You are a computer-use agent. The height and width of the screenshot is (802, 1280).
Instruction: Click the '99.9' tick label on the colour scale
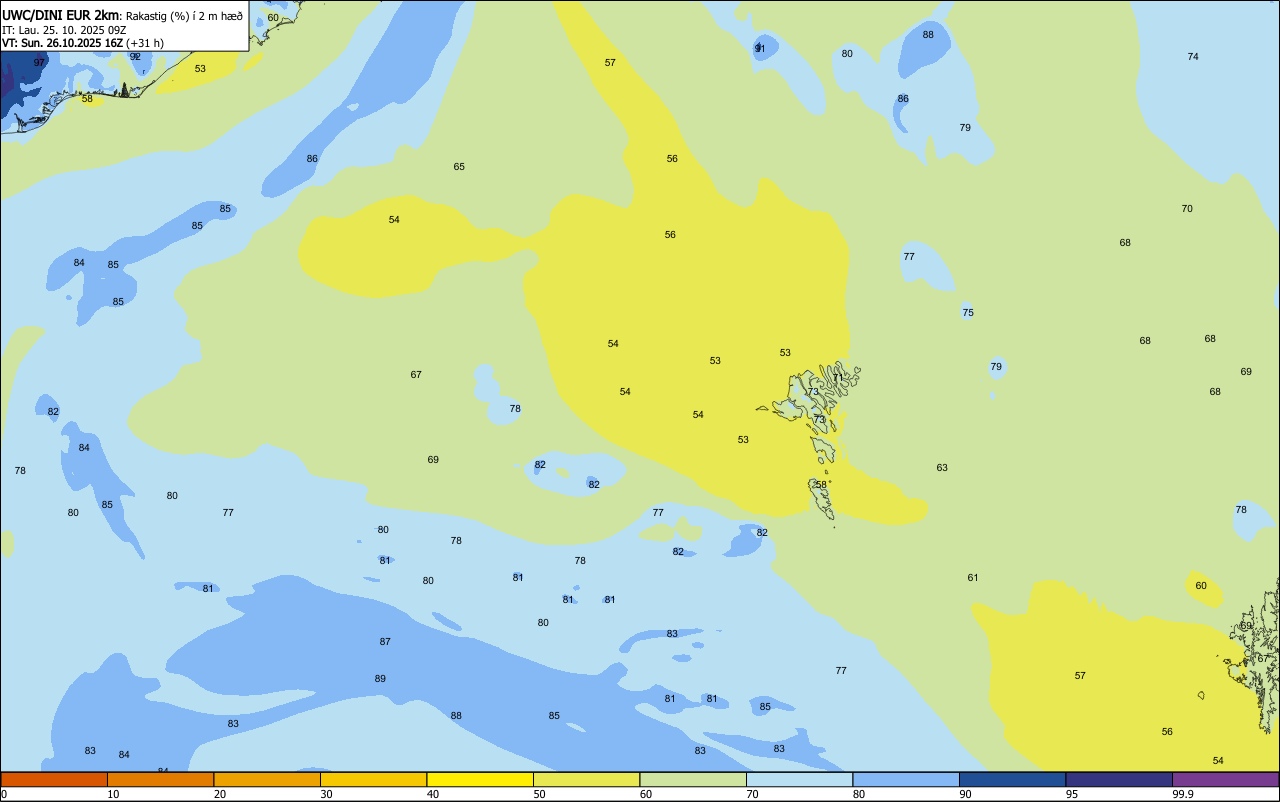(x=1183, y=794)
